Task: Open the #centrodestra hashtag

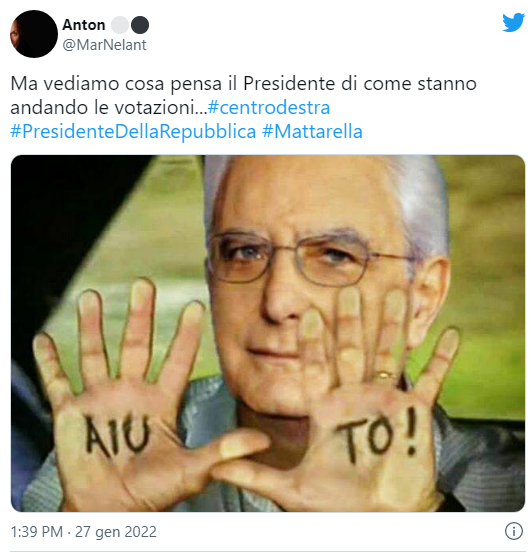Action: point(269,107)
